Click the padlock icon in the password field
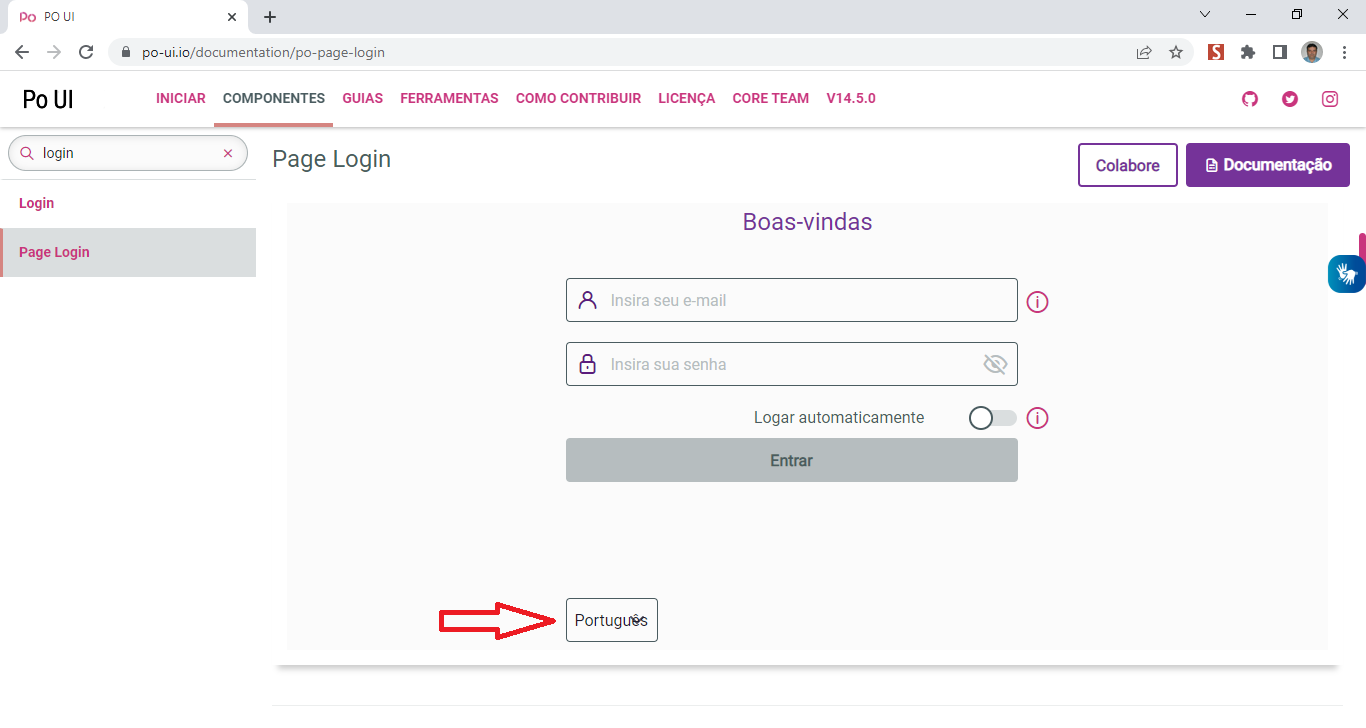Viewport: 1366px width, 728px height. click(586, 363)
